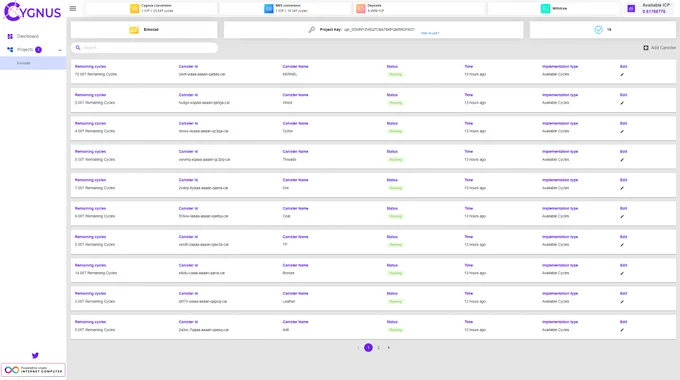Click the Ochre canister name
Image resolution: width=680 pixels, height=380 pixels.
pos(288,131)
